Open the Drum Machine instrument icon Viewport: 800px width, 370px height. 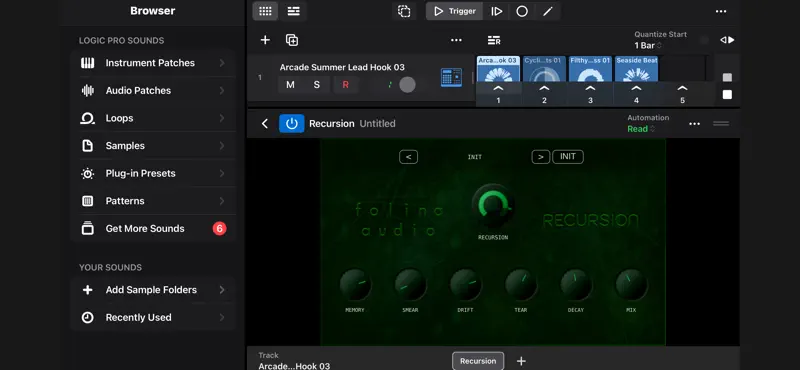[451, 78]
